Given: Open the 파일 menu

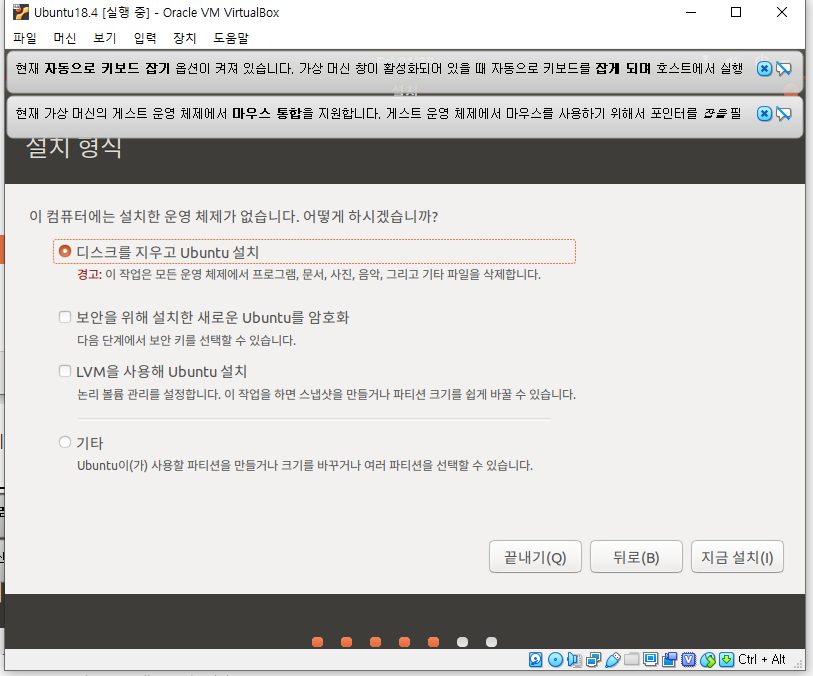Looking at the screenshot, I should pyautogui.click(x=24, y=38).
